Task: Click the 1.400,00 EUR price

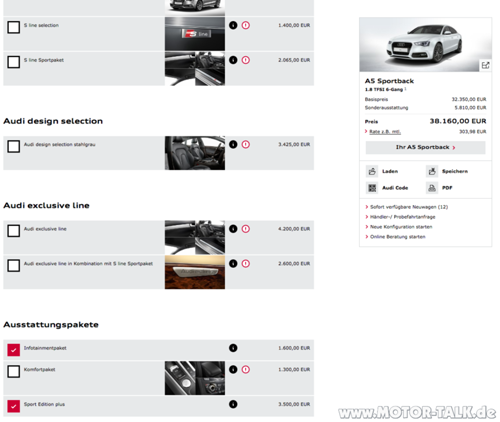Action: pyautogui.click(x=294, y=25)
